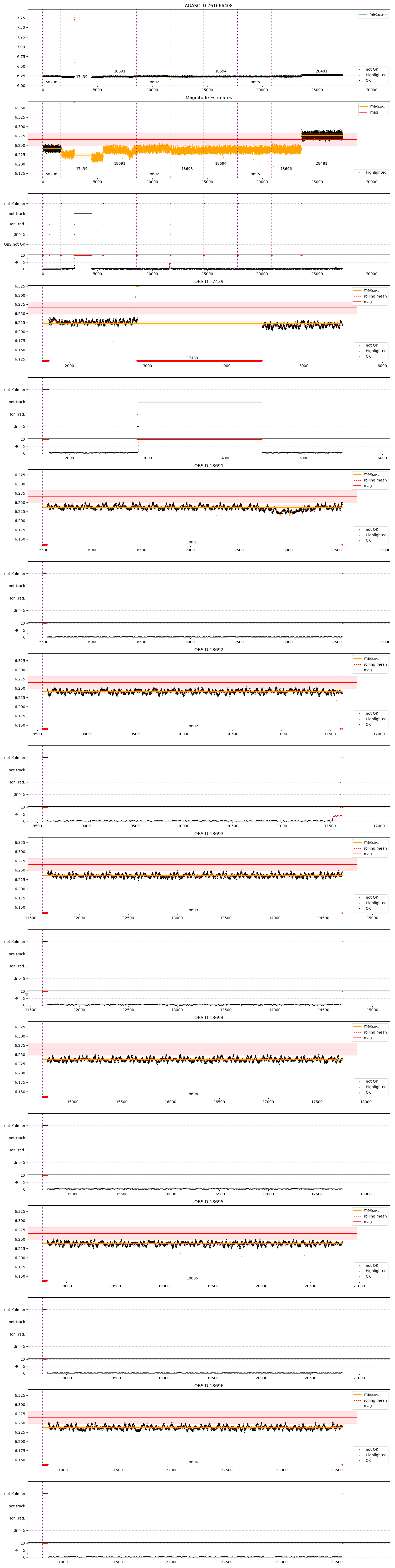This screenshot has width=395, height=1568.
Task: Click the '18693' label inside OBSID 18693 magnitude plot
Action: (x=192, y=910)
